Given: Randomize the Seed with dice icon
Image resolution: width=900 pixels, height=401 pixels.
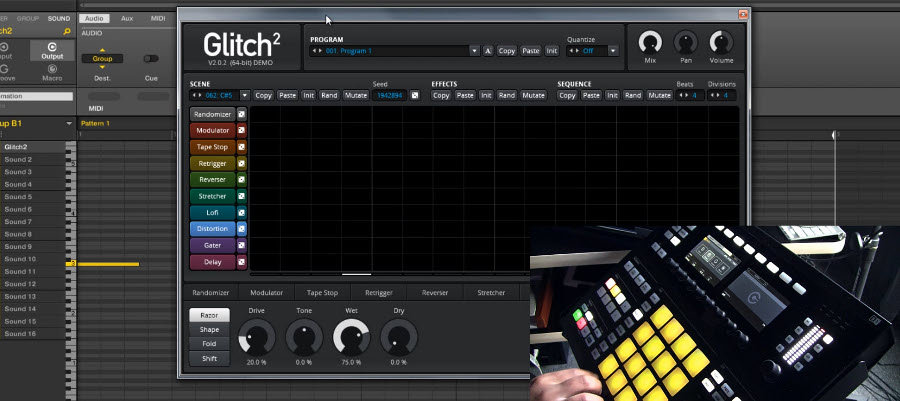Looking at the screenshot, I should 415,95.
